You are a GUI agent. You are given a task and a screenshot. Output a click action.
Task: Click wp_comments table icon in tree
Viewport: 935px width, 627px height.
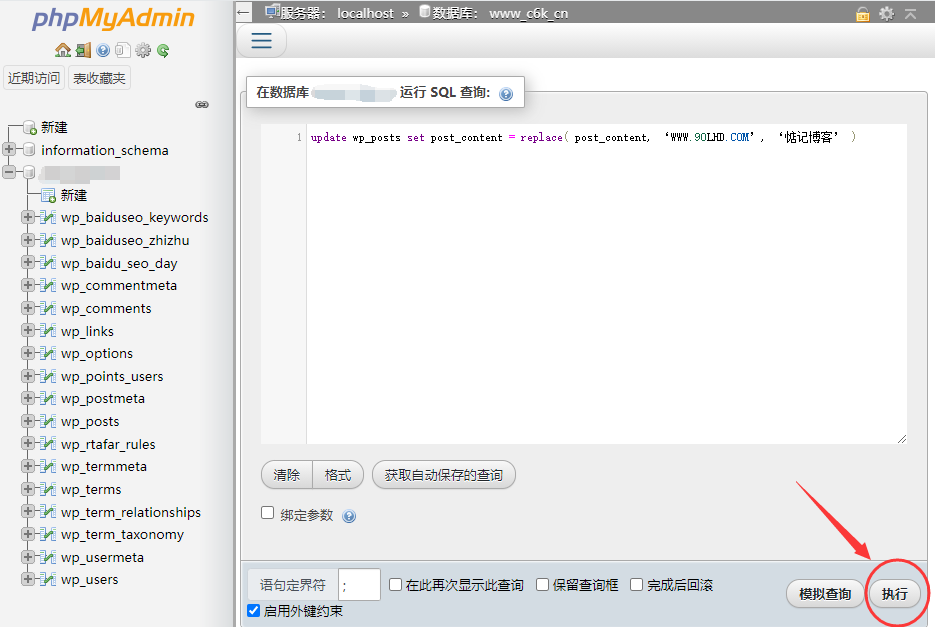(x=48, y=308)
